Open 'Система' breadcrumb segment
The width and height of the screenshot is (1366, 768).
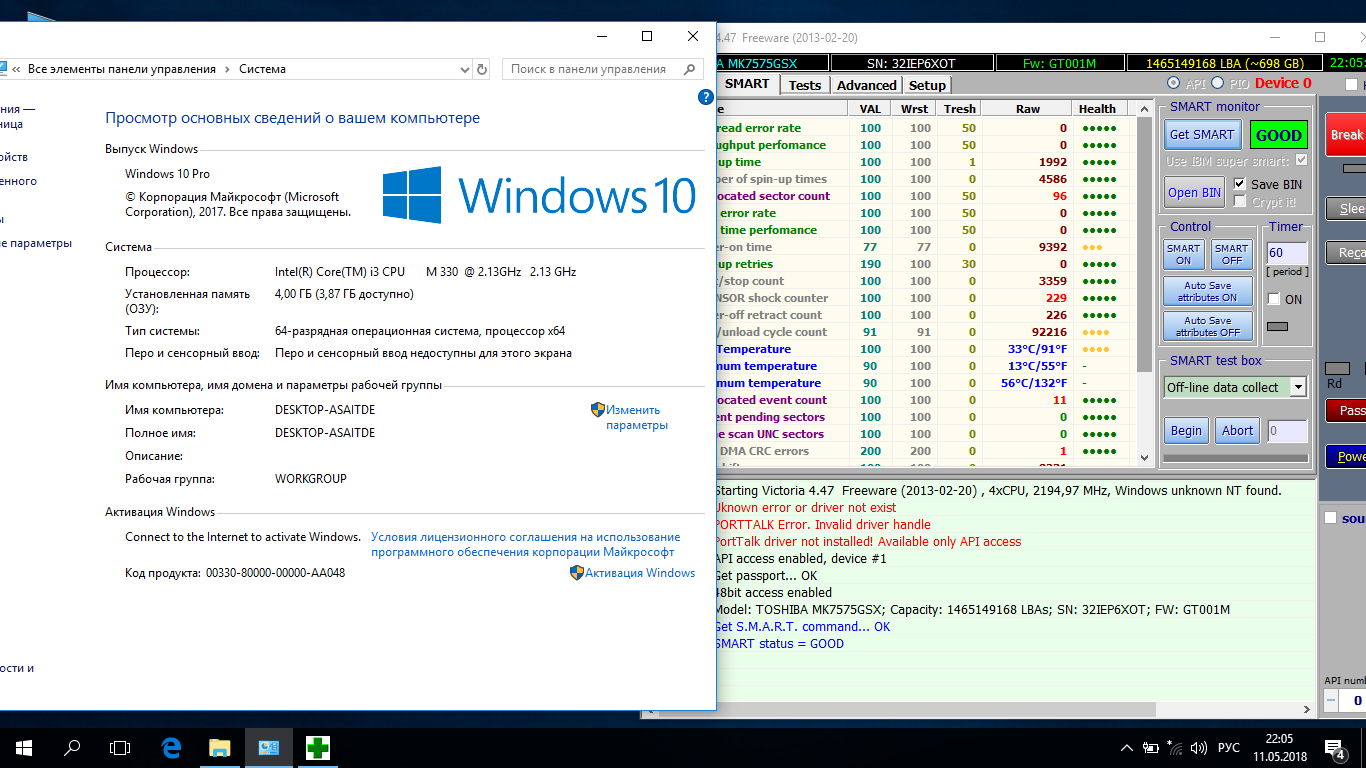pos(262,69)
